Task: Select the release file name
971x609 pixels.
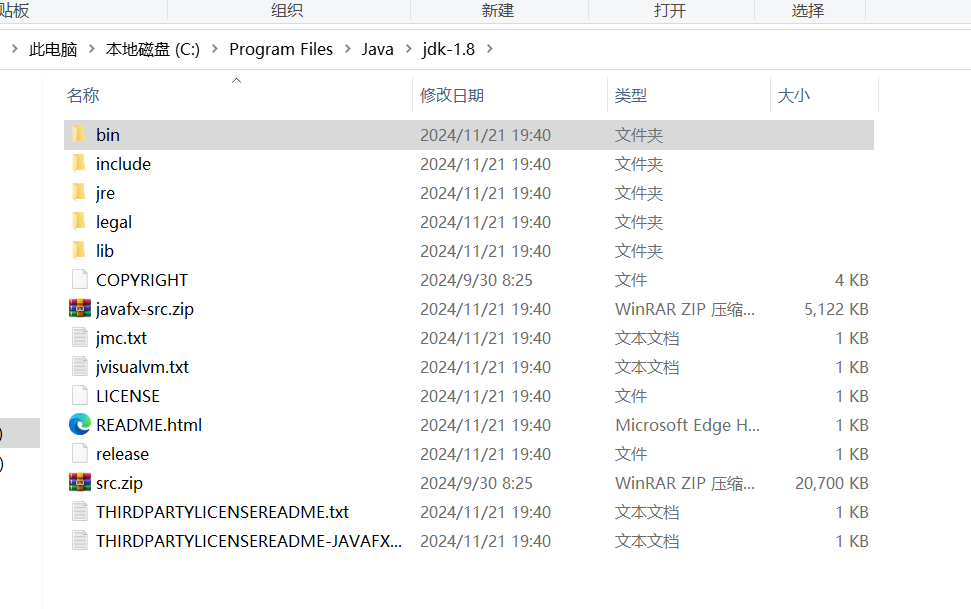Action: (123, 454)
